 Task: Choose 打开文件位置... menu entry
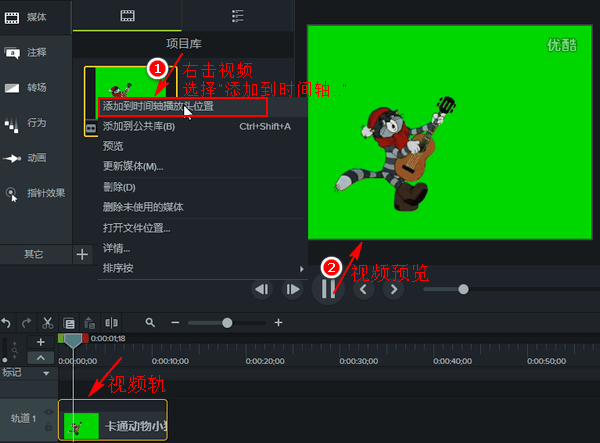coord(202,228)
